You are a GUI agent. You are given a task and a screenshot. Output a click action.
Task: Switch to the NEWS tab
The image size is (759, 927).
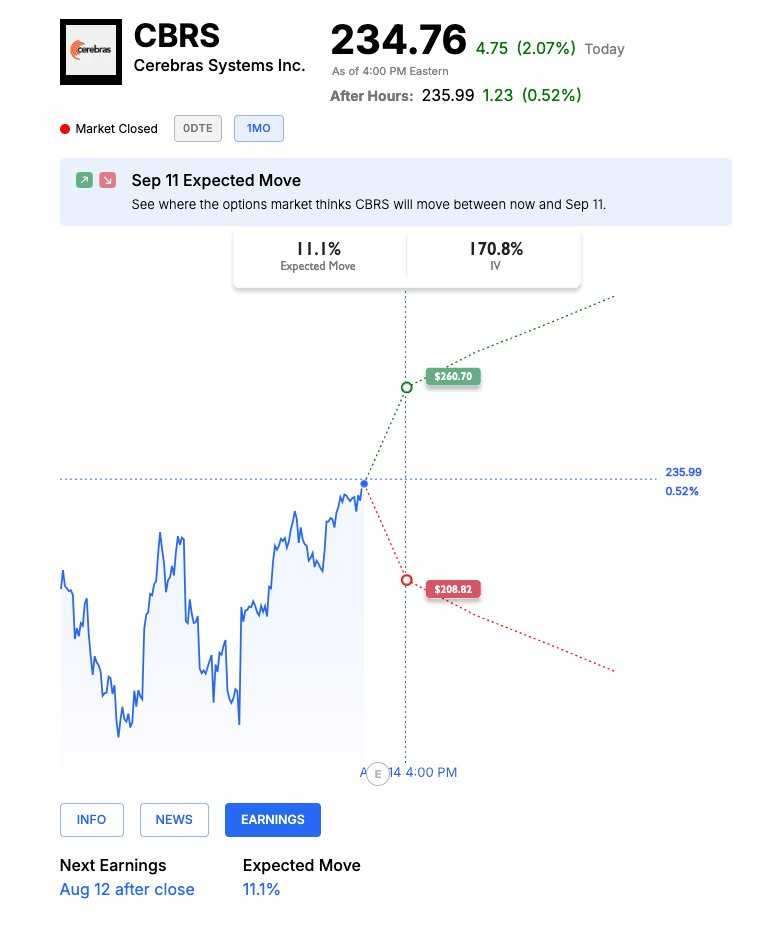174,820
